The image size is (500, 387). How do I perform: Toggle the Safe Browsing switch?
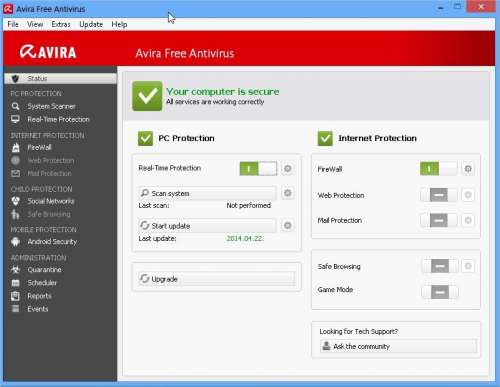[x=440, y=266]
